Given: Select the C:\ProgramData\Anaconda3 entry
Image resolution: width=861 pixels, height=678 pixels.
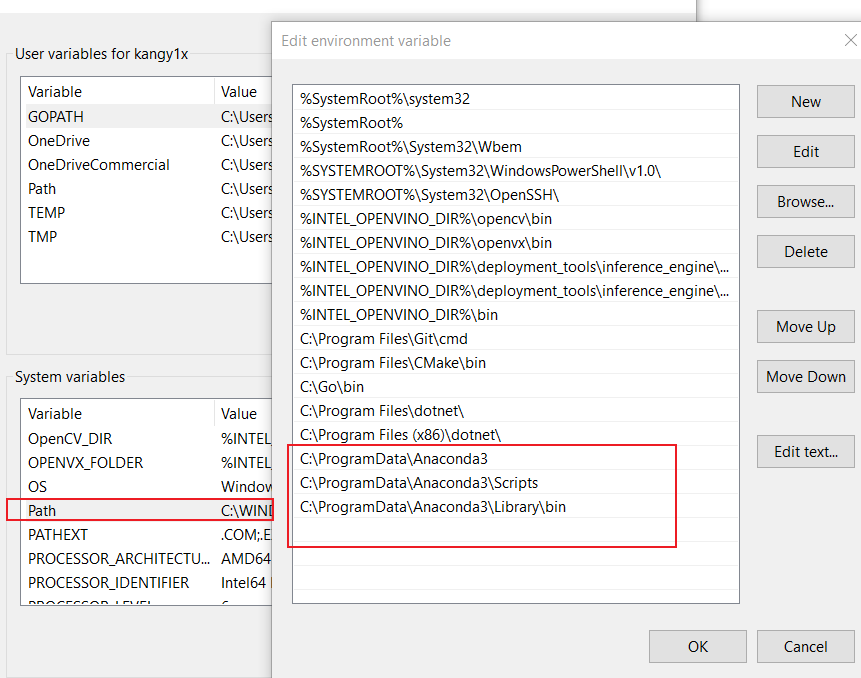Looking at the screenshot, I should 516,458.
